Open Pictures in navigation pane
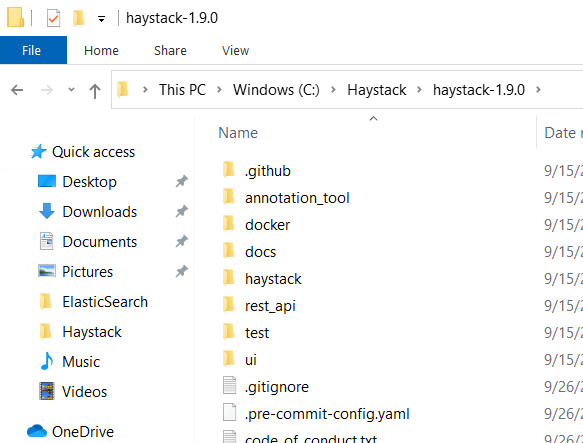 [87, 272]
